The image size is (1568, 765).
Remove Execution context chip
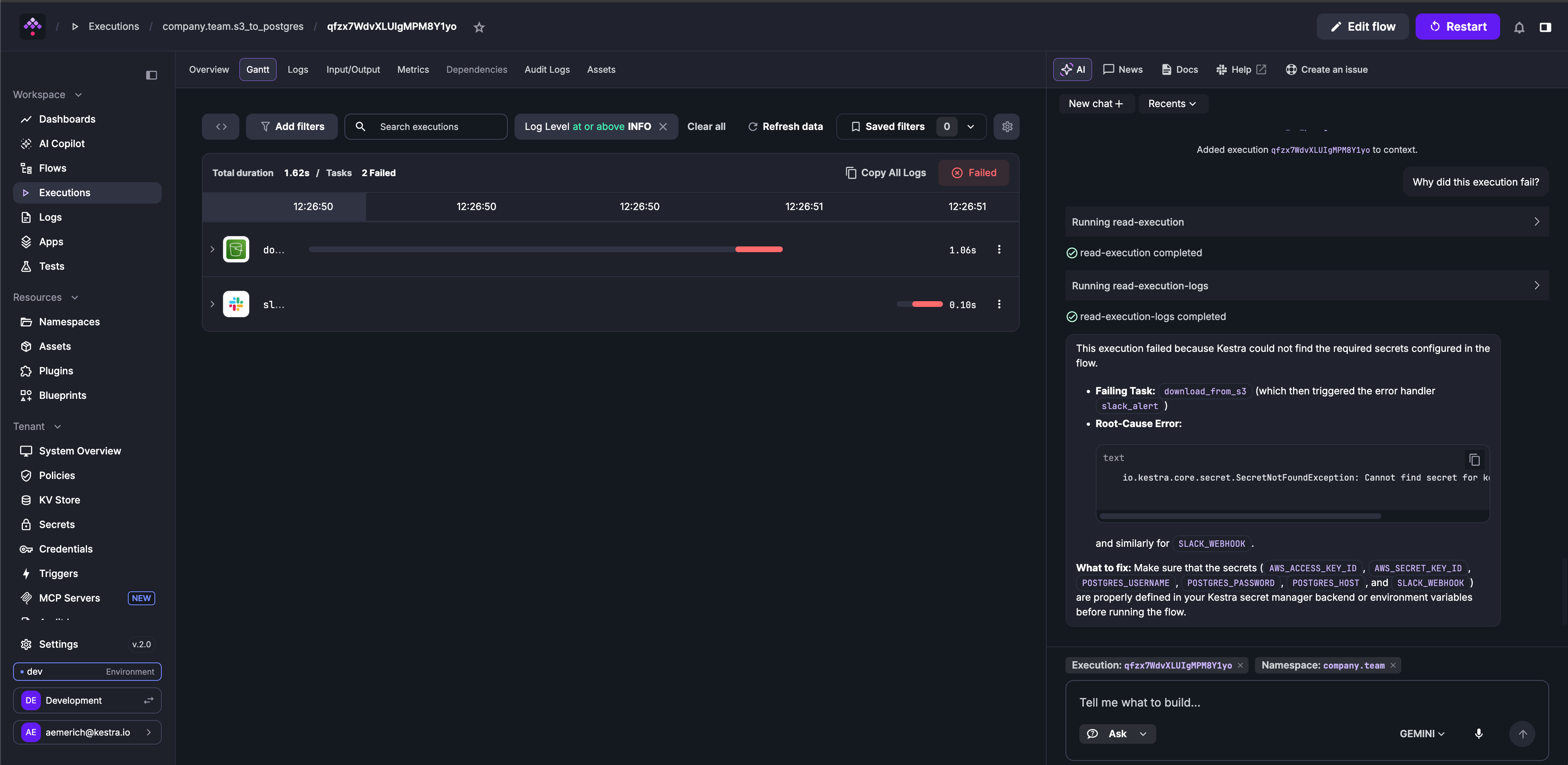pyautogui.click(x=1240, y=665)
